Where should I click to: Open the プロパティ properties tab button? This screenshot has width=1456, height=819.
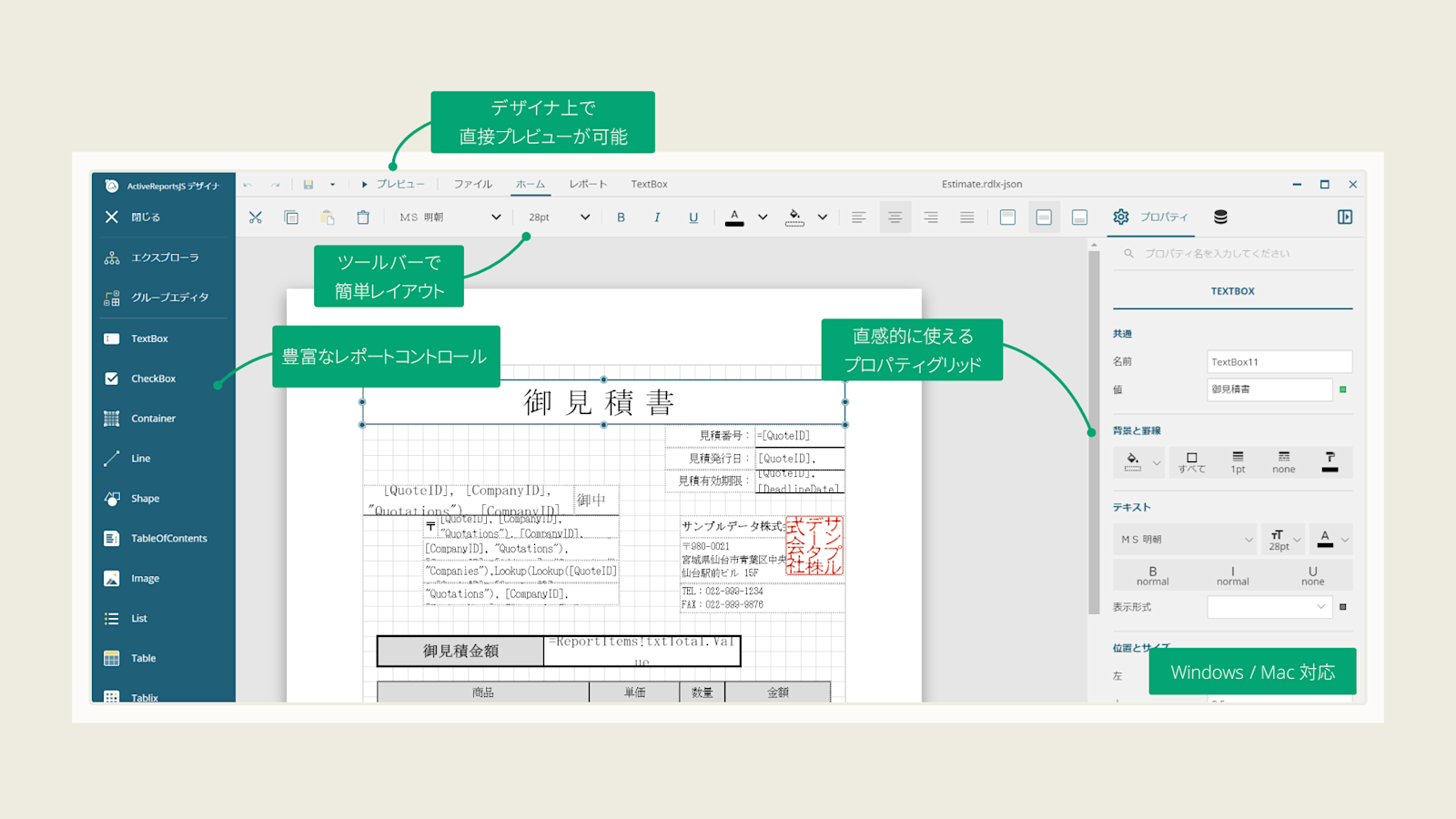(x=1150, y=217)
